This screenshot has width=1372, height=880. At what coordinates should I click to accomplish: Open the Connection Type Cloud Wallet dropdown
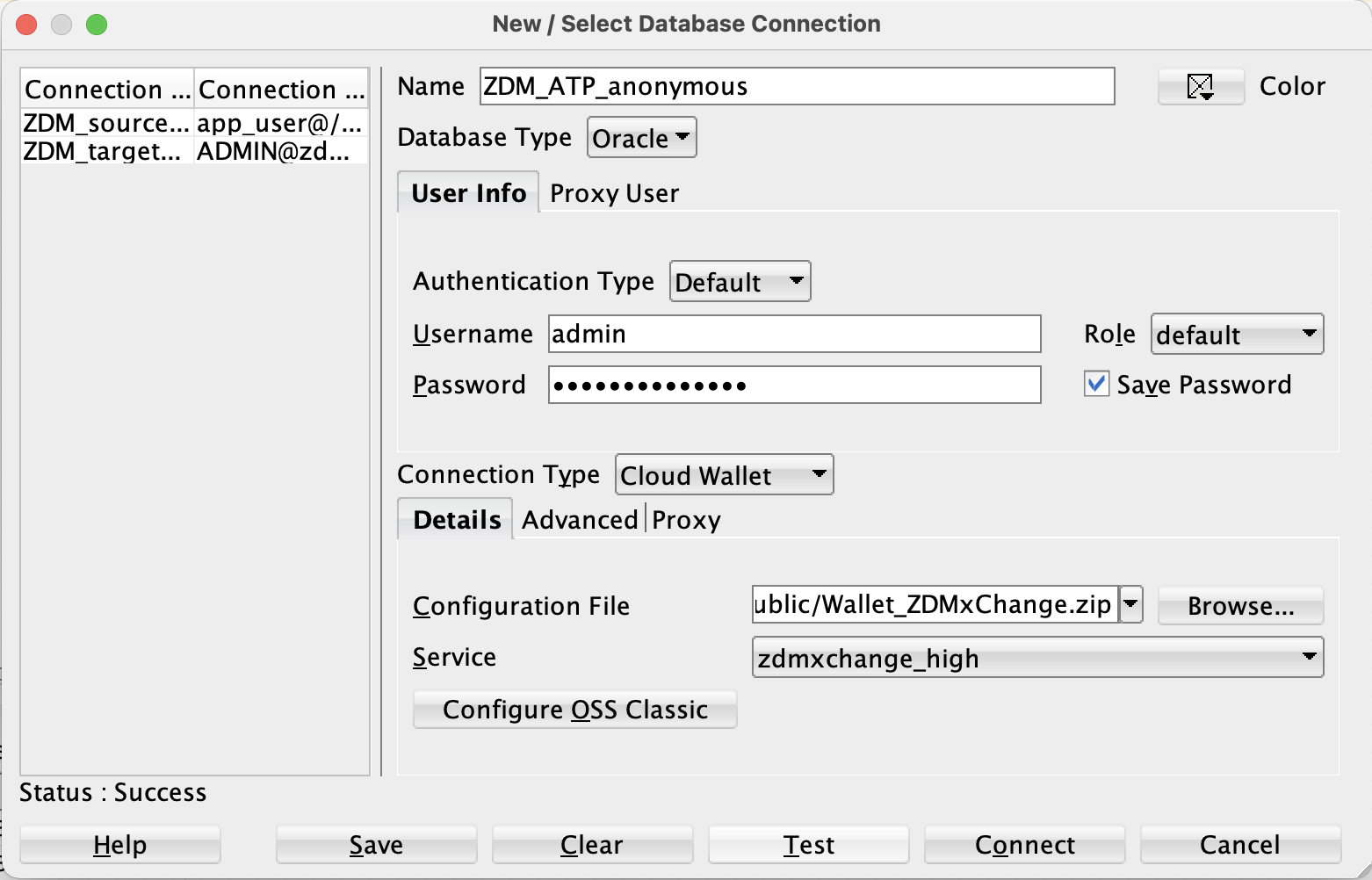pos(724,475)
